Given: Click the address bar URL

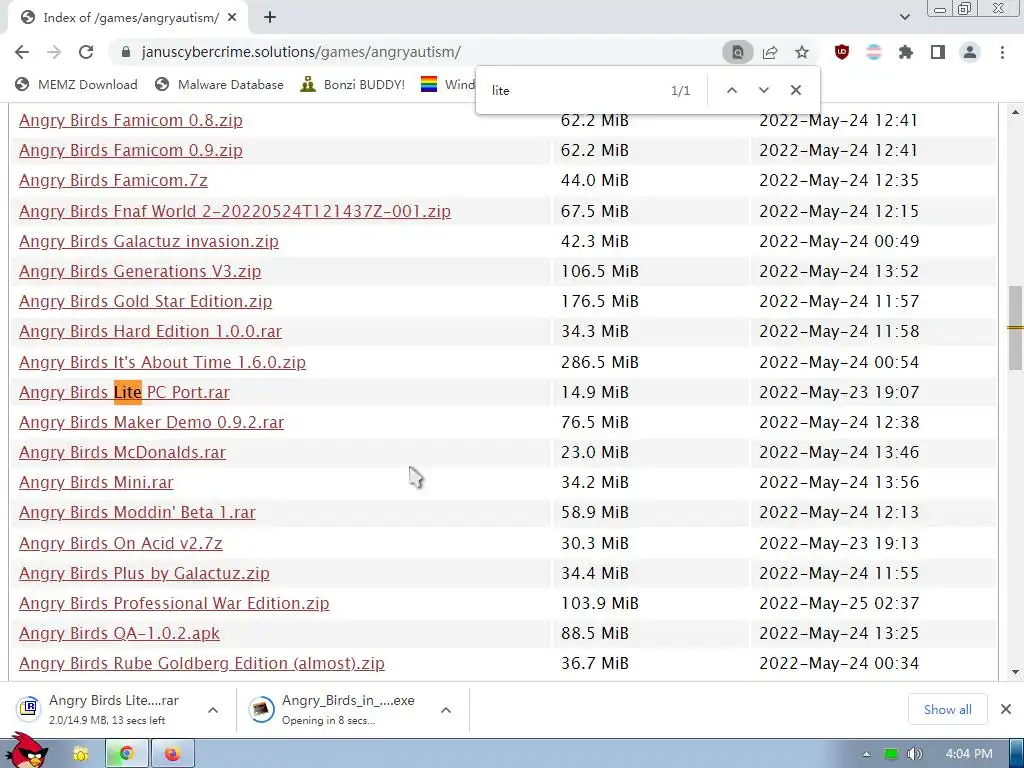Looking at the screenshot, I should tap(301, 52).
